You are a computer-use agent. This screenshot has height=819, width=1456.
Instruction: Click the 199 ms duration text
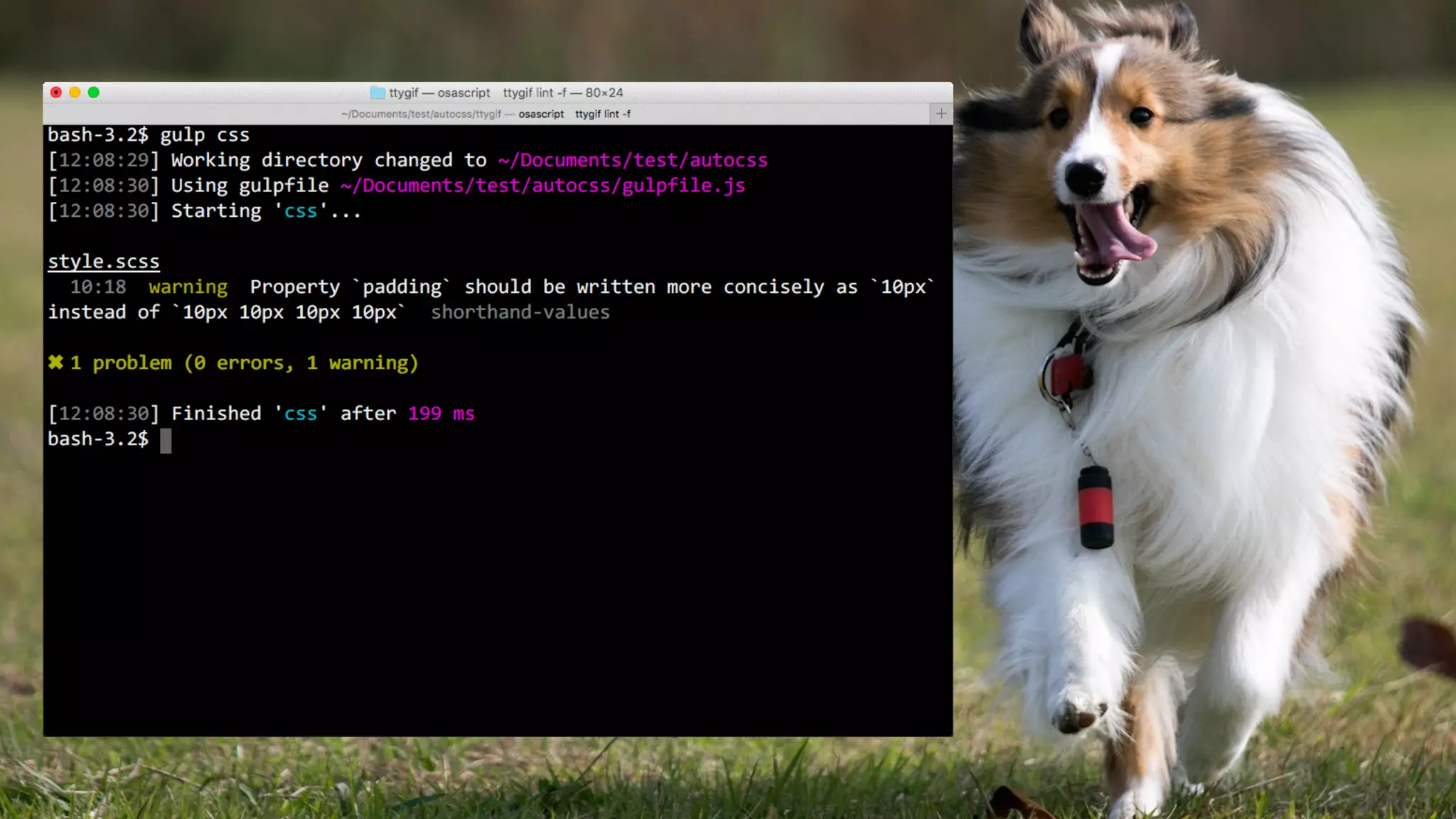tap(441, 414)
